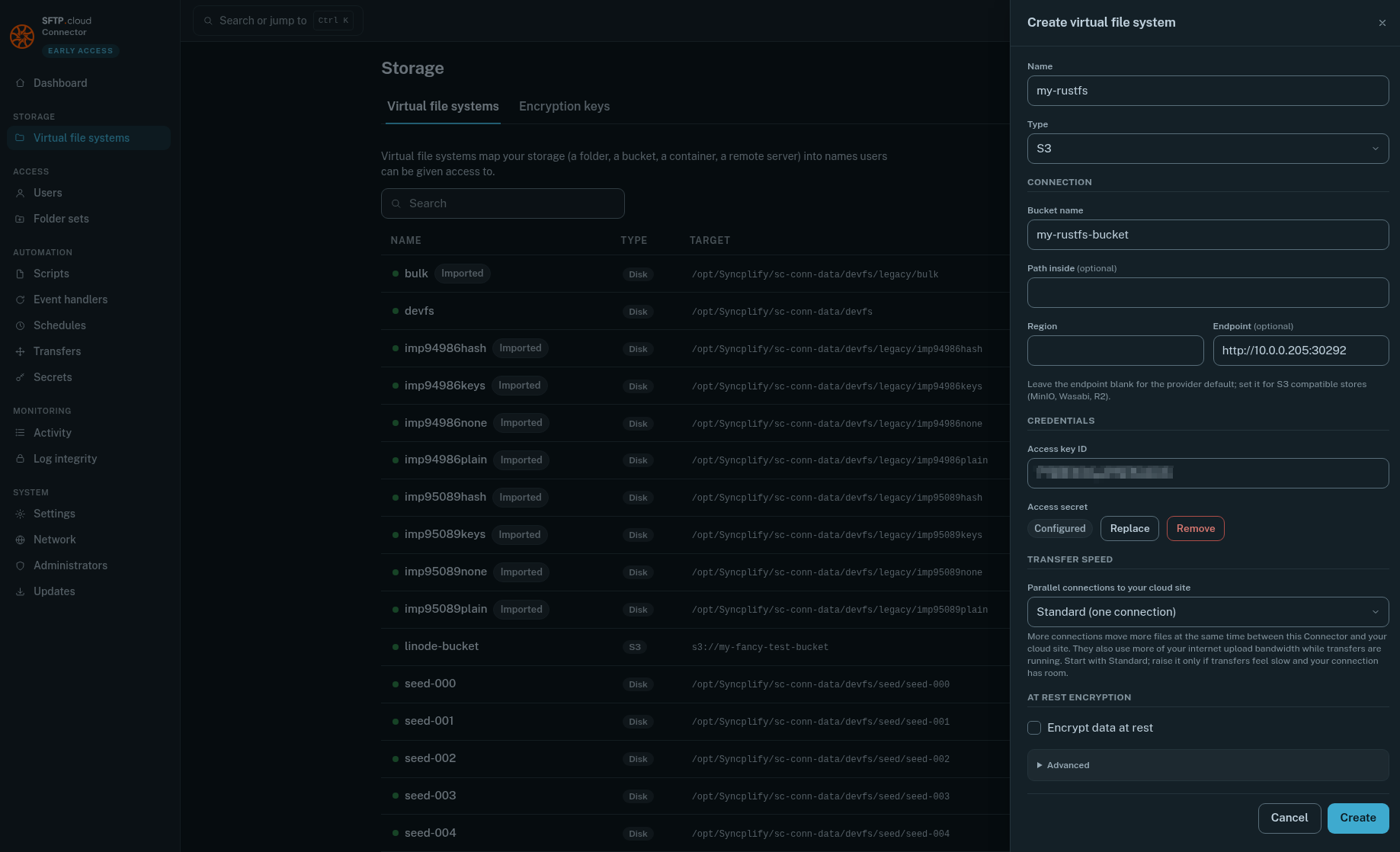Enable Encrypt data at rest checkbox
This screenshot has width=1400, height=852.
[x=1034, y=728]
